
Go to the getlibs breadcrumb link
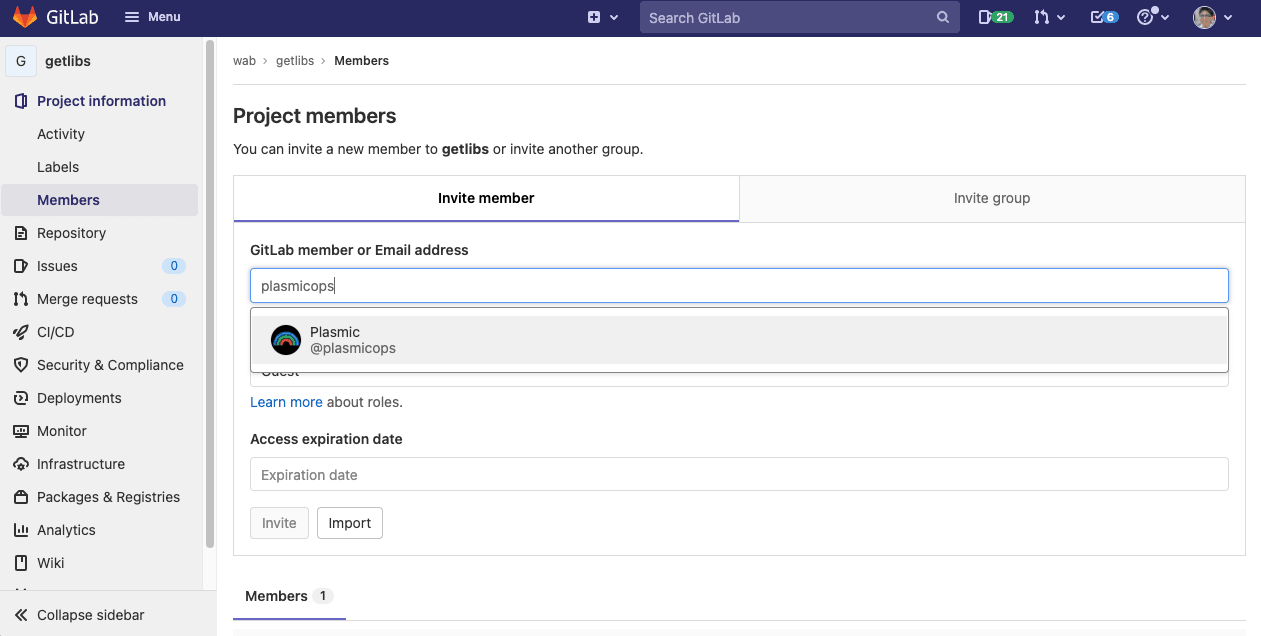click(x=295, y=61)
